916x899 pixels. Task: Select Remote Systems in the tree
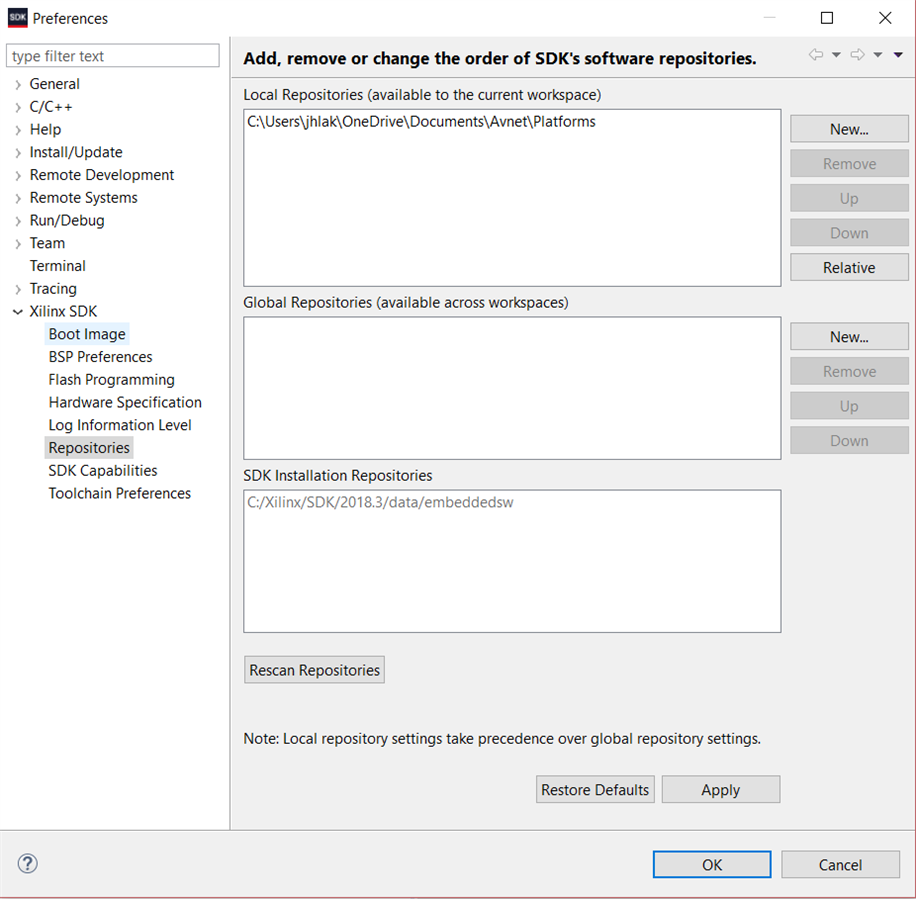(84, 198)
